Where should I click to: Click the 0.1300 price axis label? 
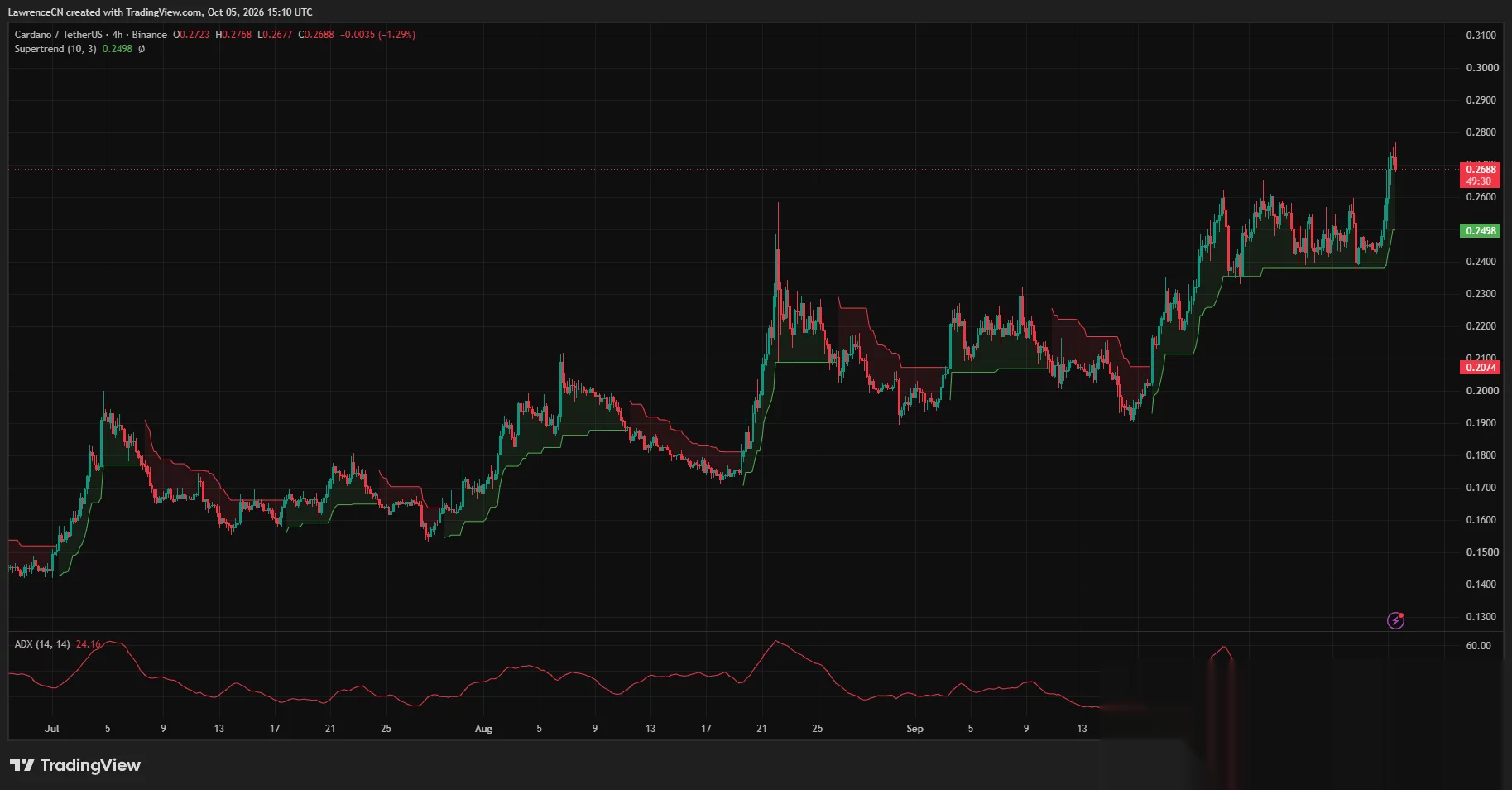(x=1481, y=616)
